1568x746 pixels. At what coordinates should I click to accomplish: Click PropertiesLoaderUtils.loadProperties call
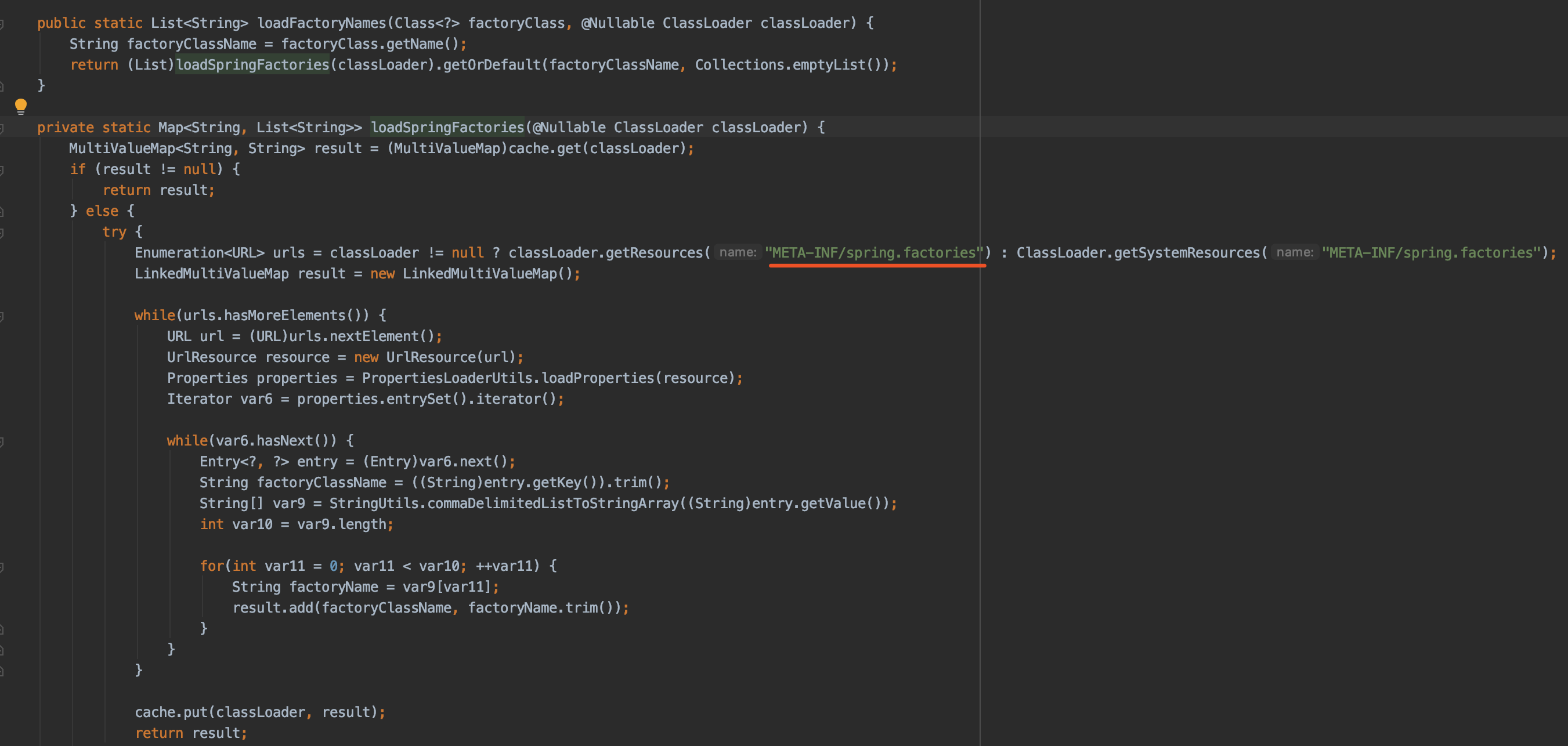tap(549, 378)
